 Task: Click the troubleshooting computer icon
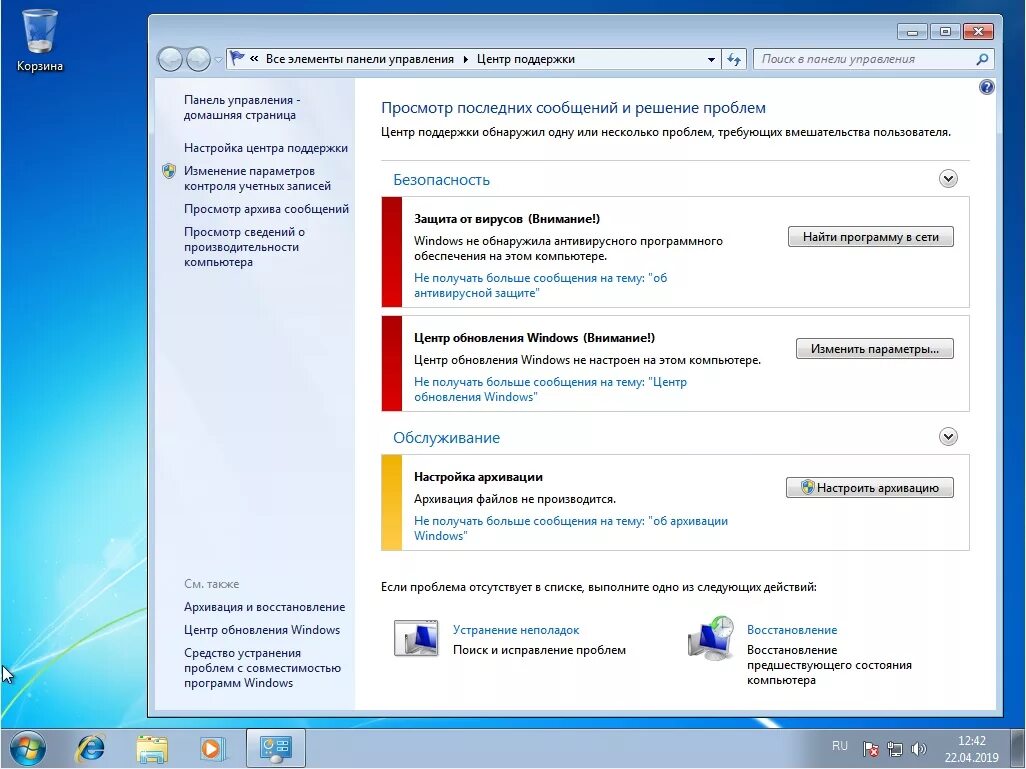pyautogui.click(x=416, y=638)
